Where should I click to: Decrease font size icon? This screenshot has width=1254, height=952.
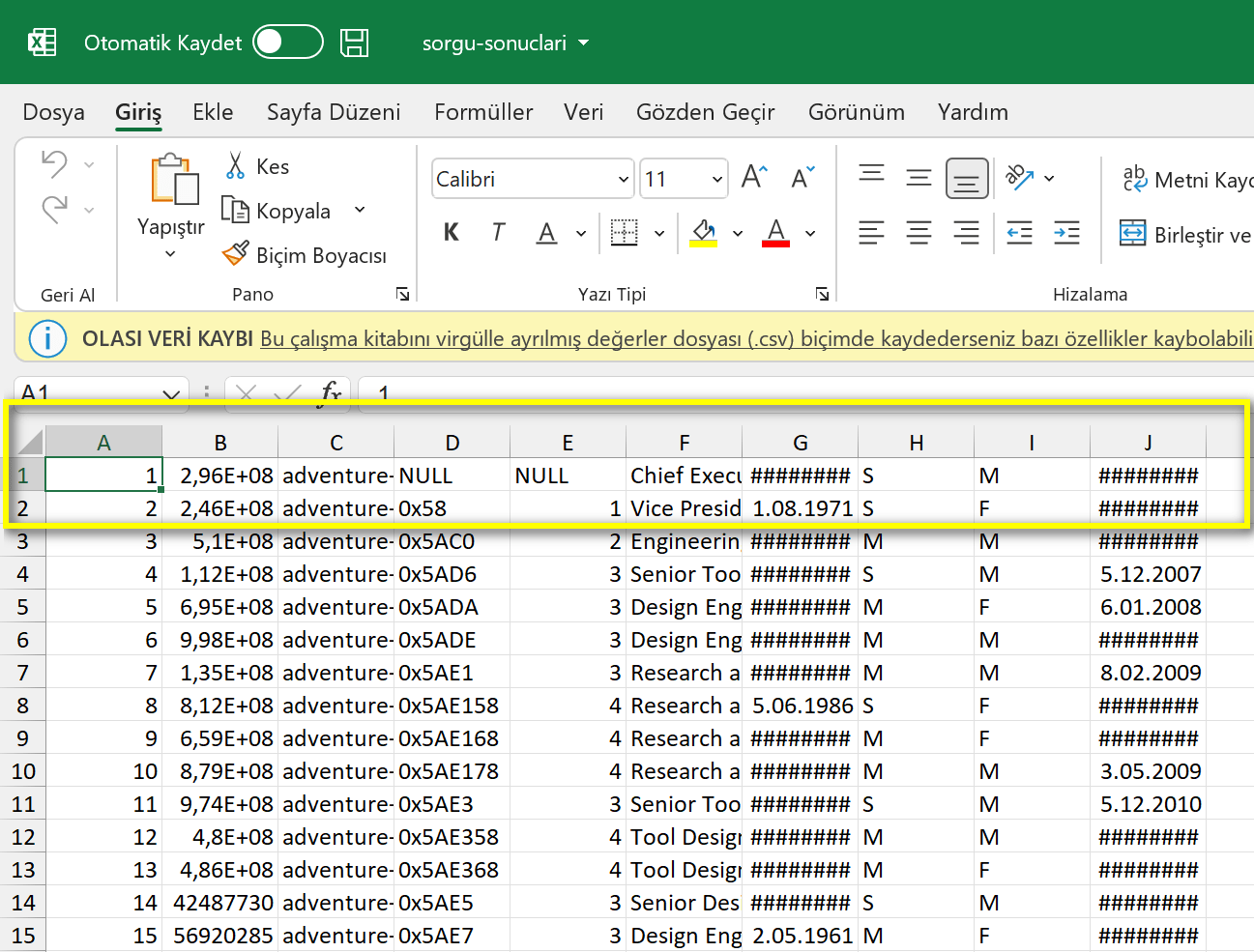pos(802,178)
